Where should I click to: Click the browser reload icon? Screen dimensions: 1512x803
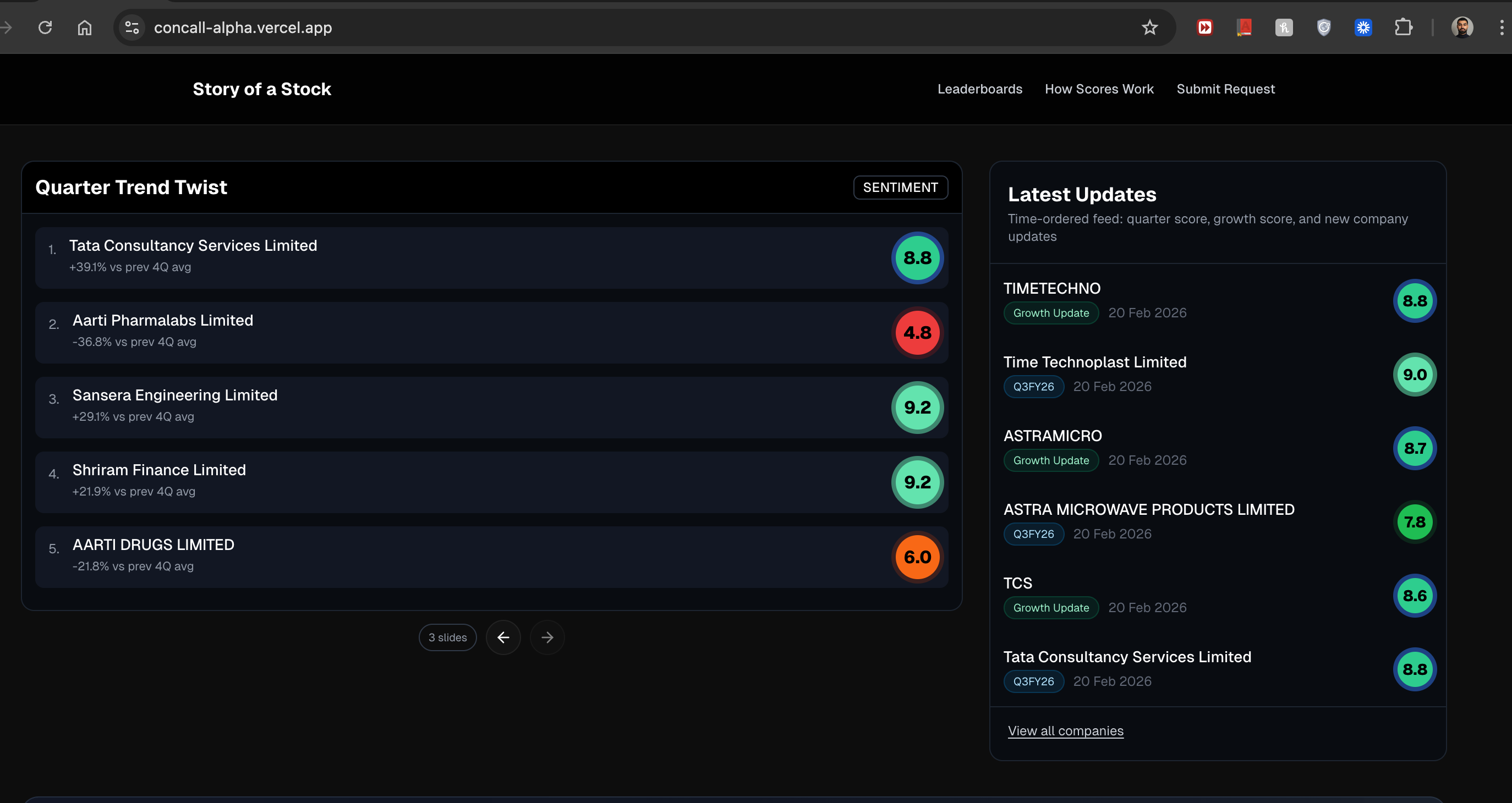click(45, 28)
